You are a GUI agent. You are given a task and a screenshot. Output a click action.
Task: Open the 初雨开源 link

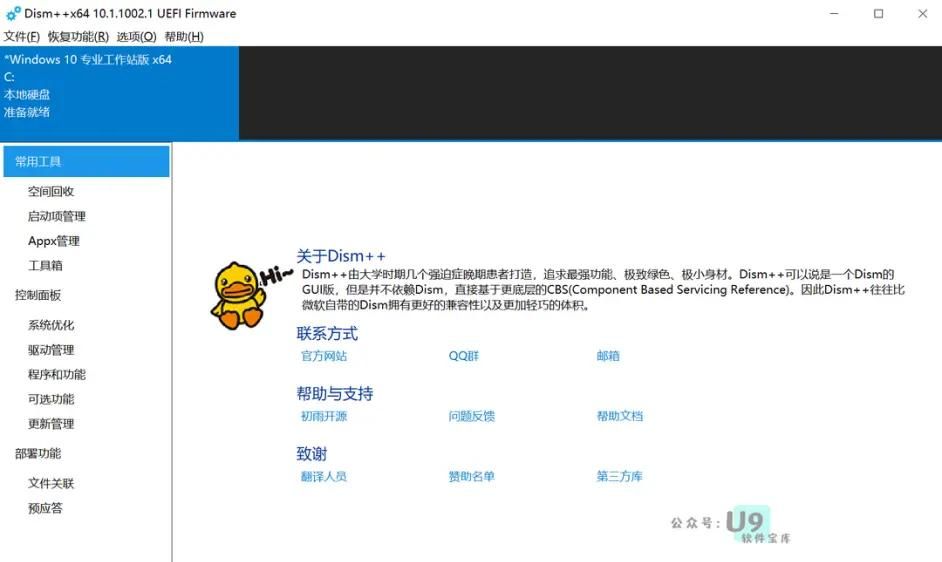(324, 416)
